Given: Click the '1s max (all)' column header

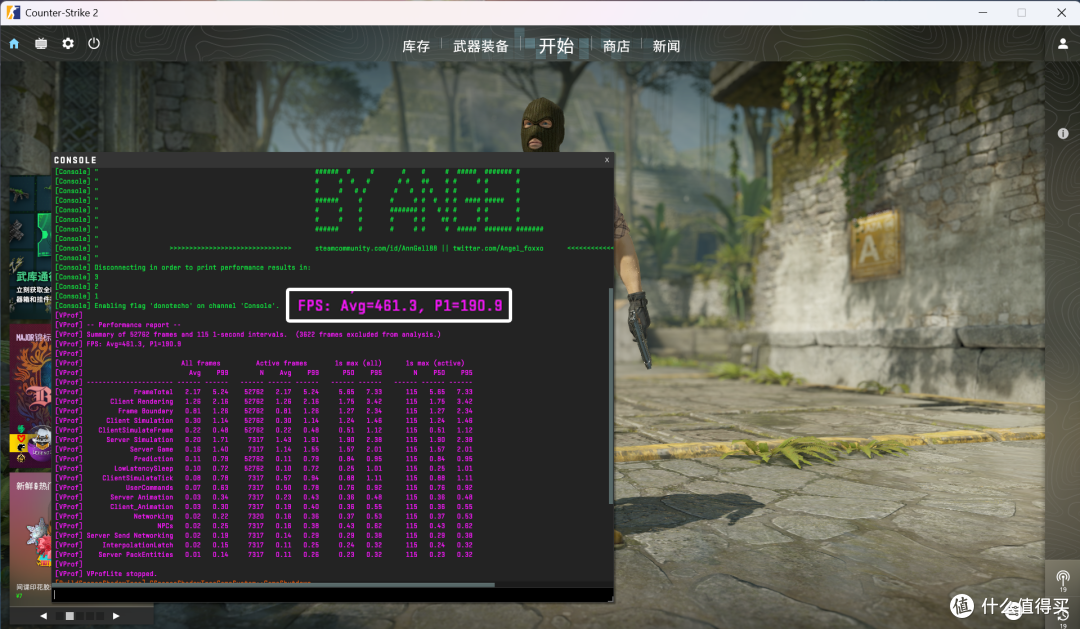Looking at the screenshot, I should coord(358,363).
